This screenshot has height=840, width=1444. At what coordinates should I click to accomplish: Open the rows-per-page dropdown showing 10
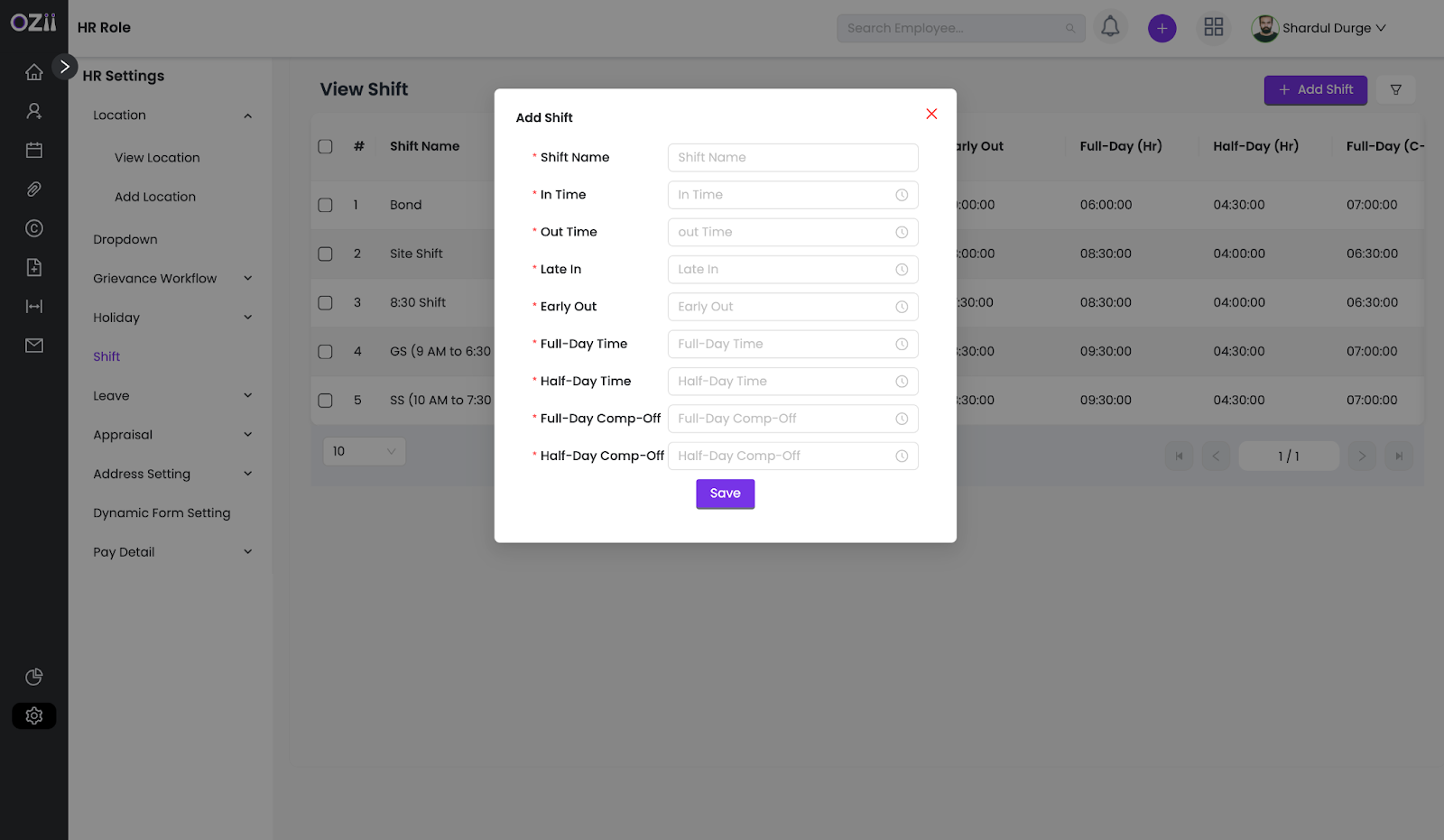(364, 451)
